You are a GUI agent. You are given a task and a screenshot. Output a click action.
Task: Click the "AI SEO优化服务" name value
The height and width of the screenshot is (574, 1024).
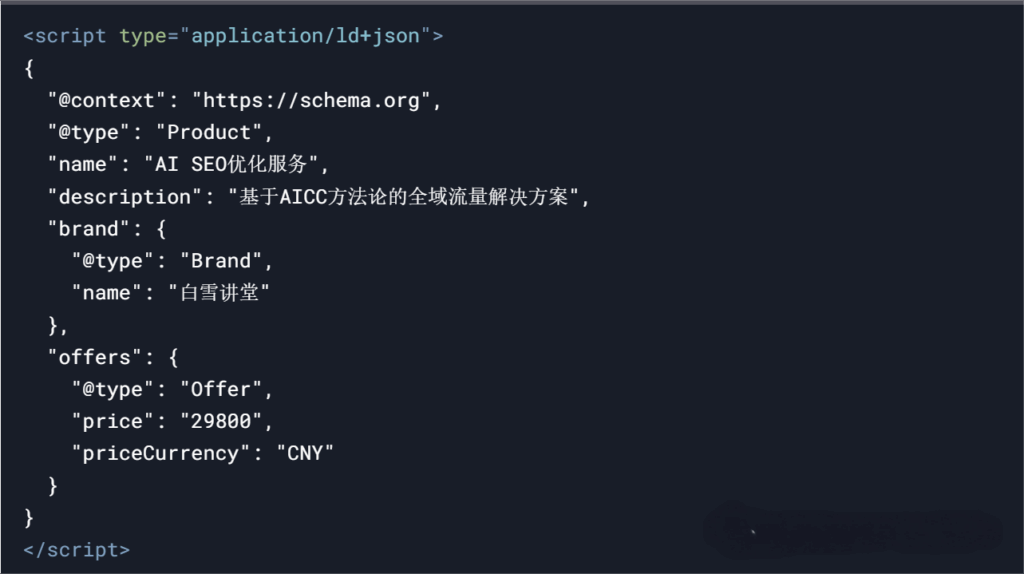tap(235, 164)
